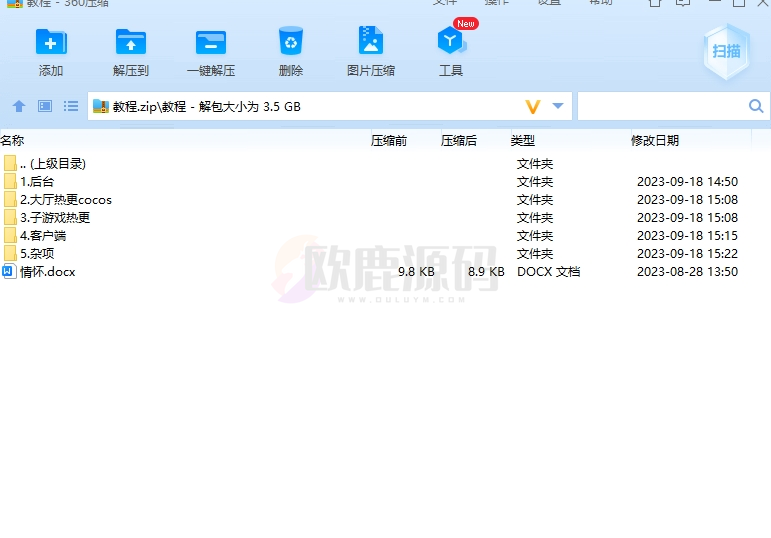Click the 删除 (Delete) recycle bin icon

[x=291, y=41]
